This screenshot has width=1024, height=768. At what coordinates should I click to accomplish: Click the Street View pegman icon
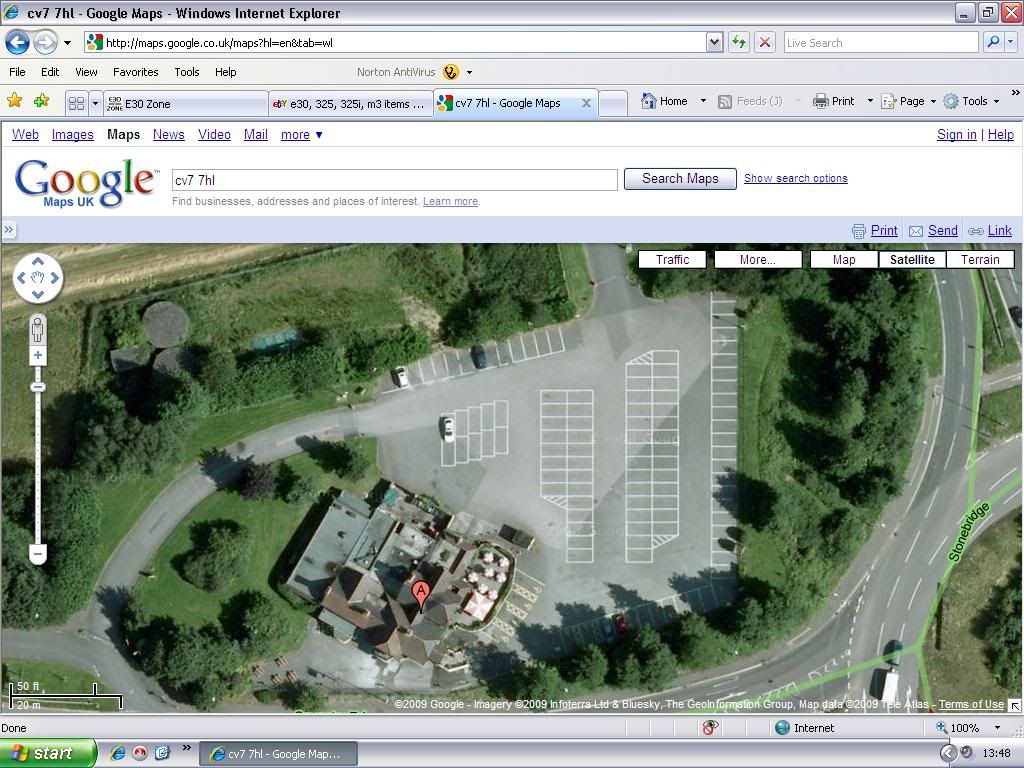(38, 329)
